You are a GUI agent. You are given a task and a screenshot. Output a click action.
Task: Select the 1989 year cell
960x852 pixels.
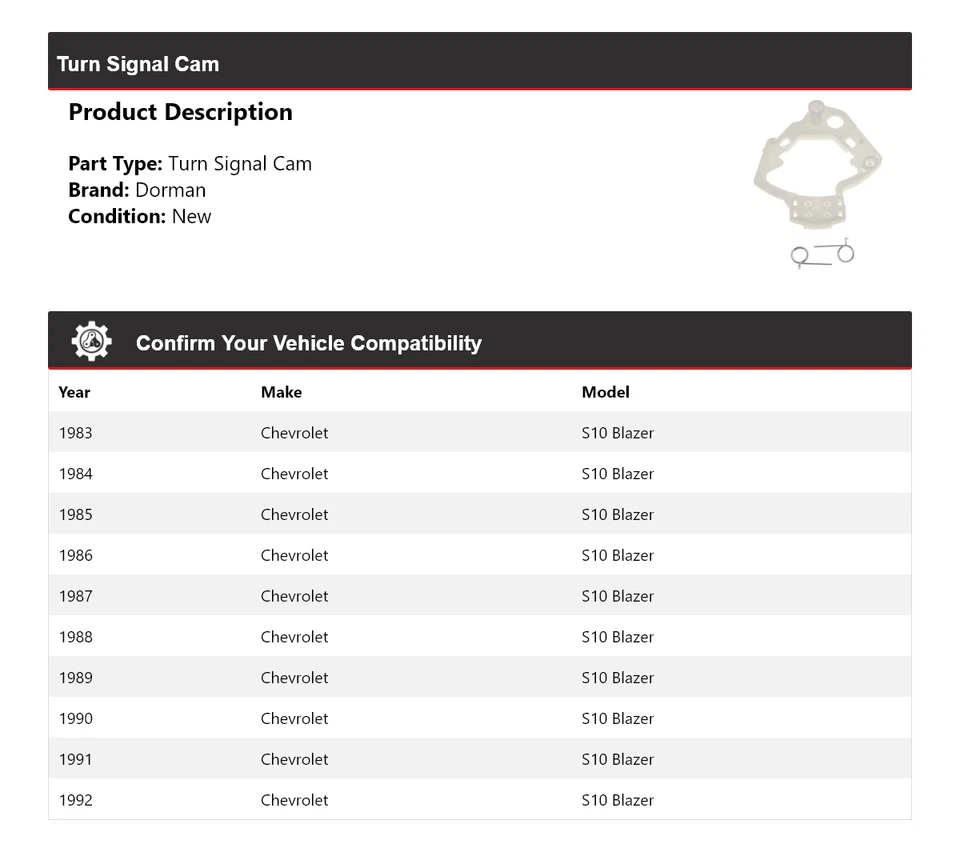[x=75, y=678]
